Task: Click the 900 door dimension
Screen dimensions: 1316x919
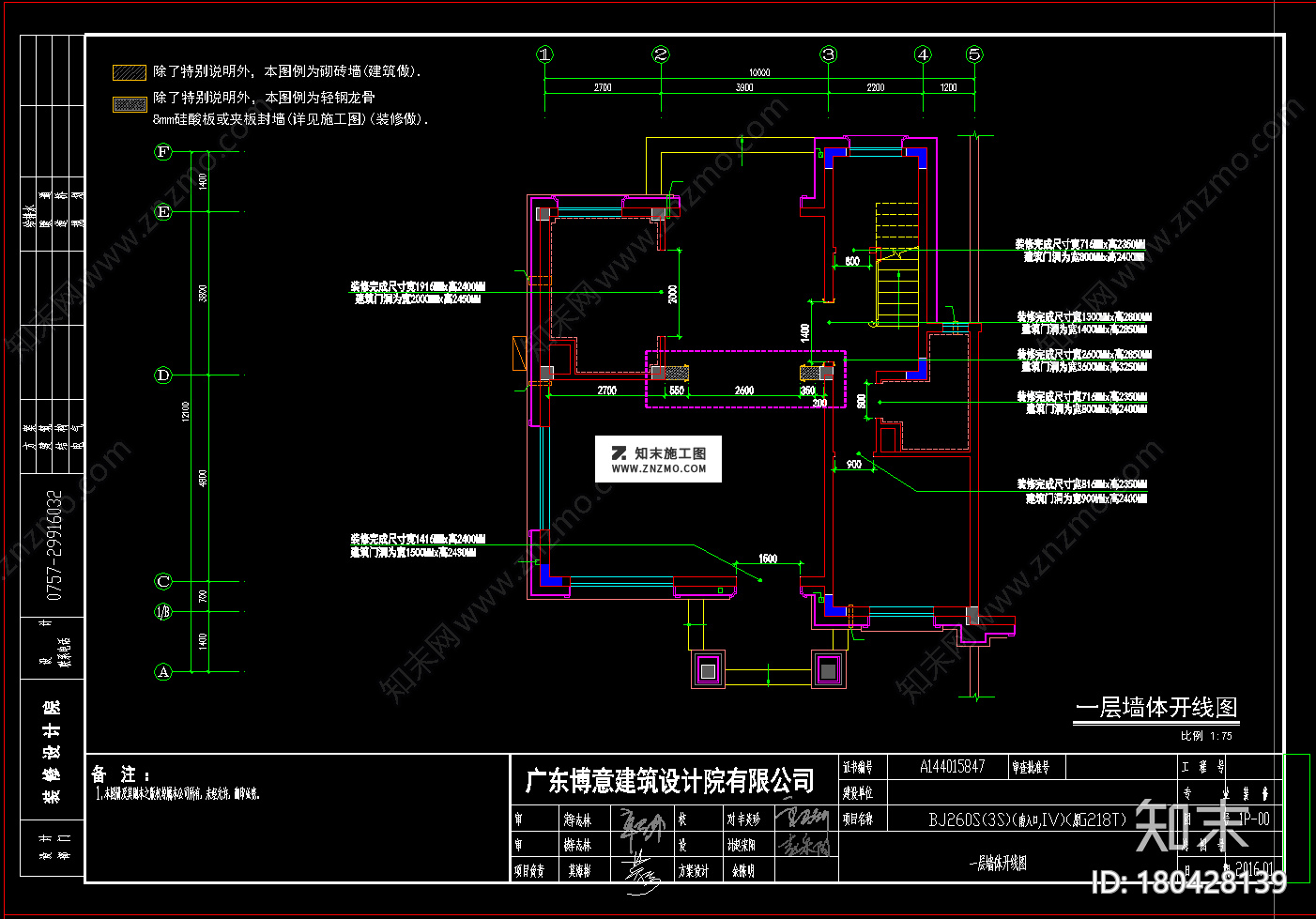Action: [x=854, y=464]
